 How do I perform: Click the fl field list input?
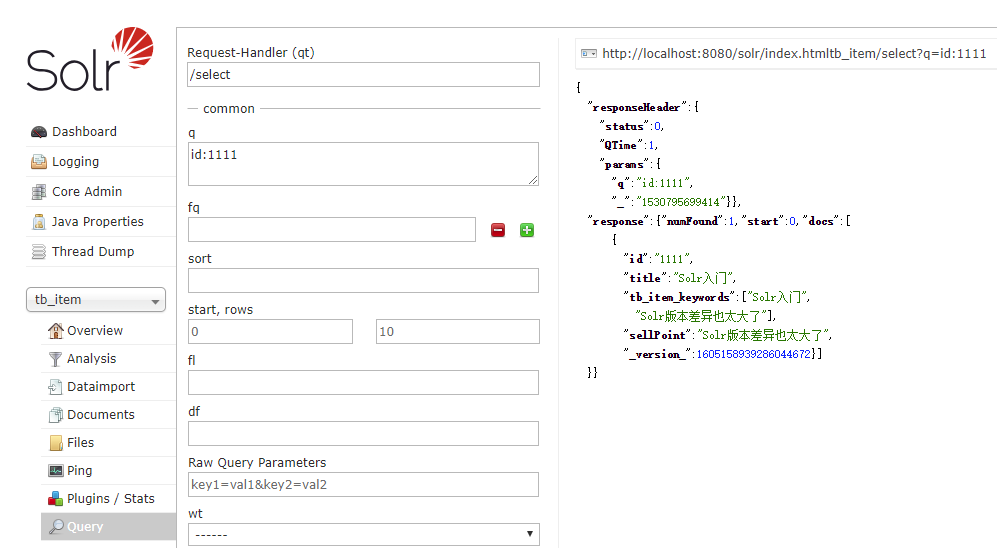[x=364, y=382]
